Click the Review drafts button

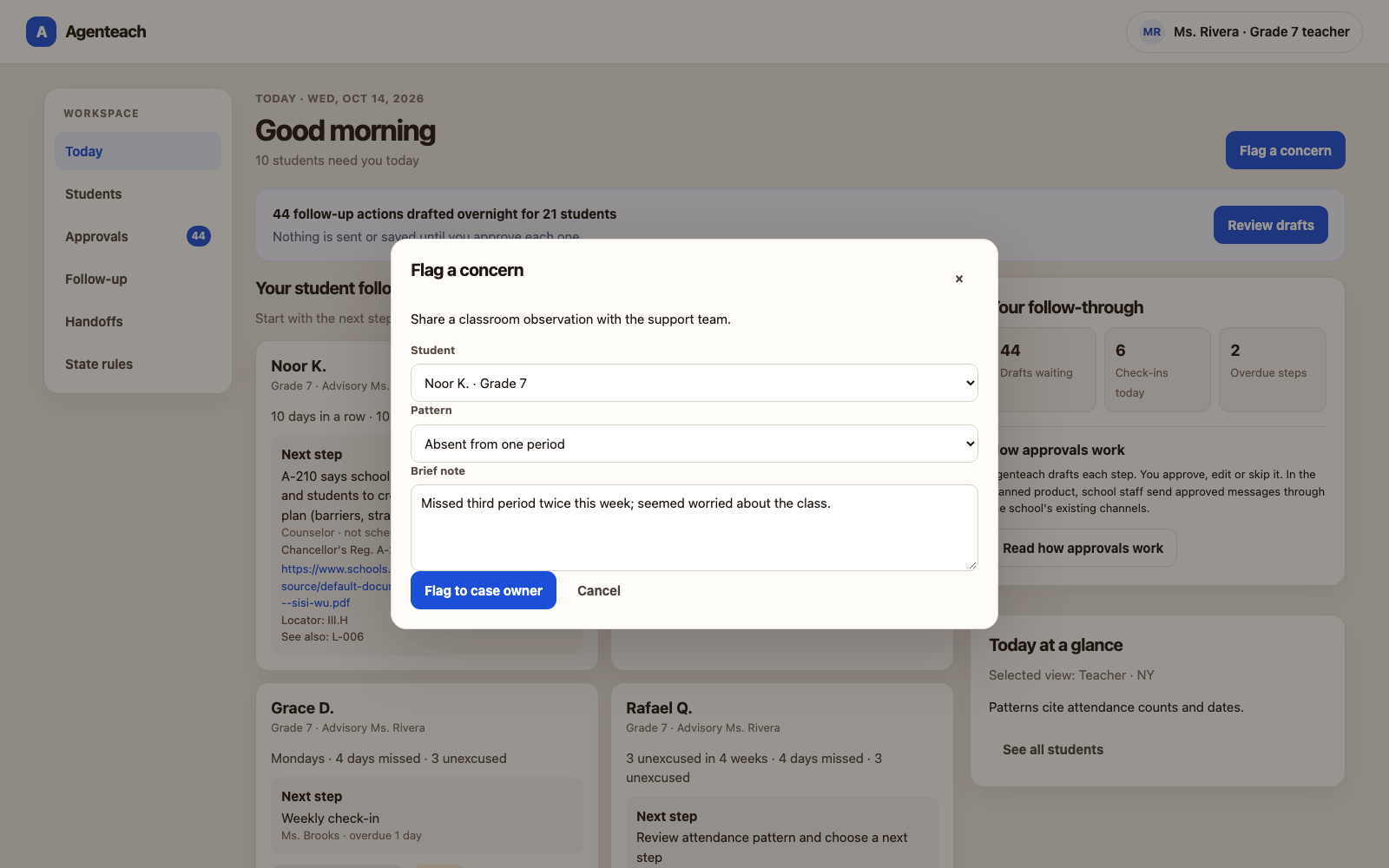[1271, 225]
